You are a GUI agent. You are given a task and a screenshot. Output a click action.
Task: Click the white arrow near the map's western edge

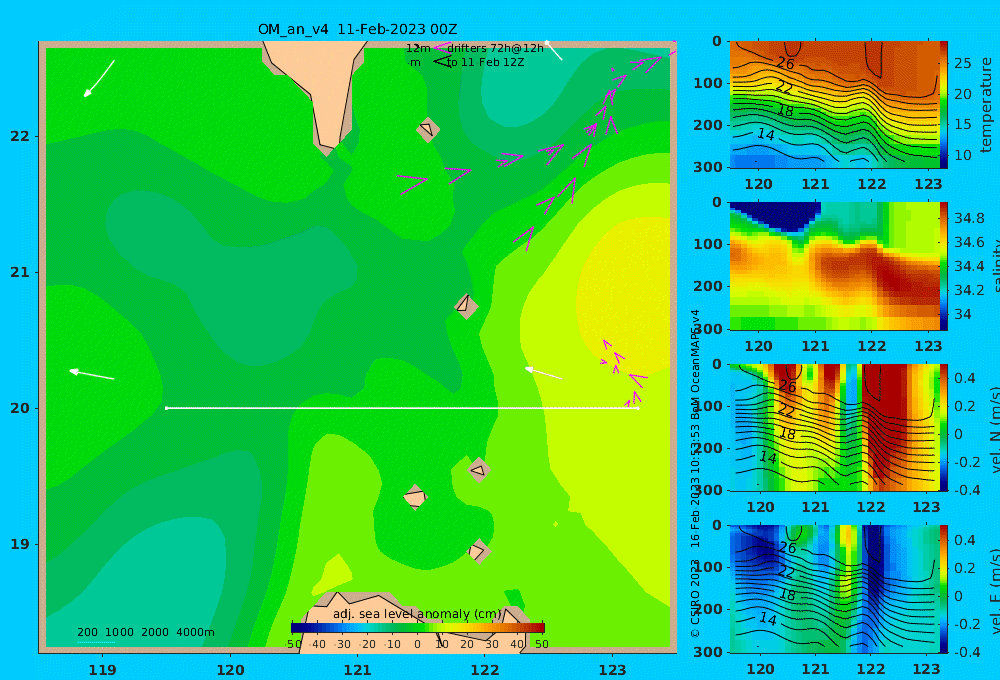tap(91, 374)
